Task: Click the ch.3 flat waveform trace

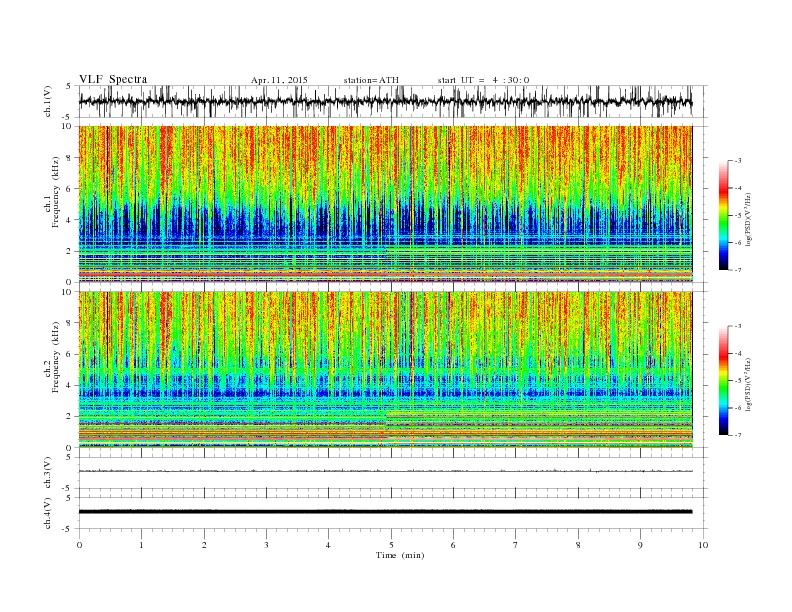Action: click(386, 471)
